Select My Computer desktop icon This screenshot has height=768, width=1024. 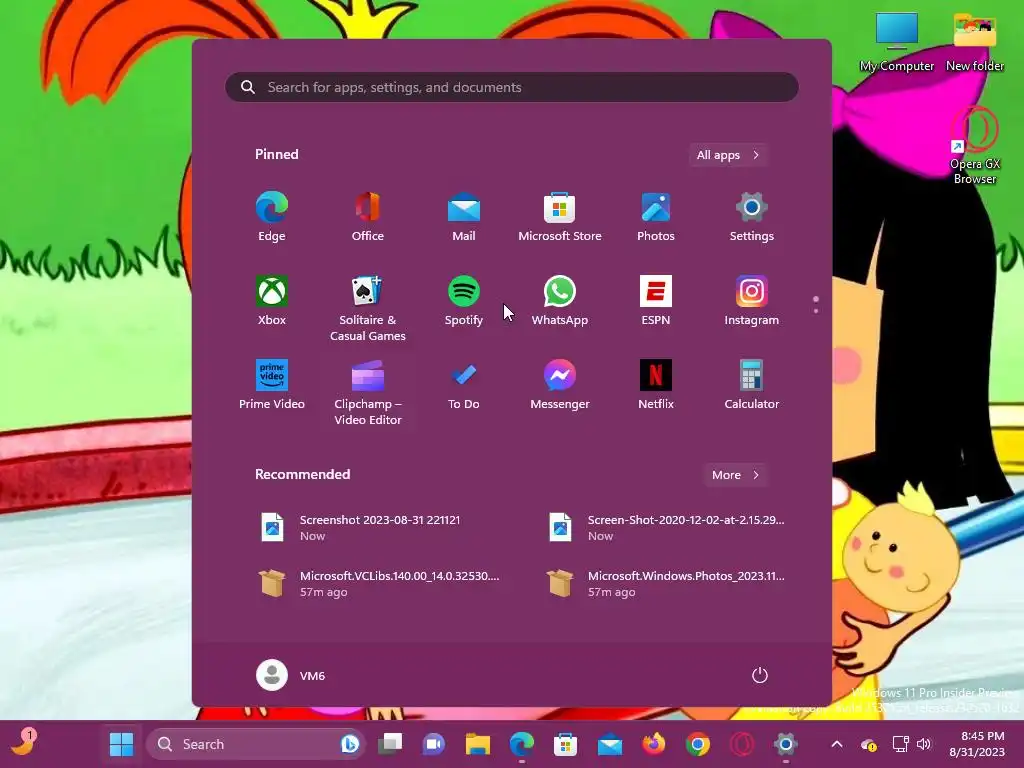tap(897, 41)
